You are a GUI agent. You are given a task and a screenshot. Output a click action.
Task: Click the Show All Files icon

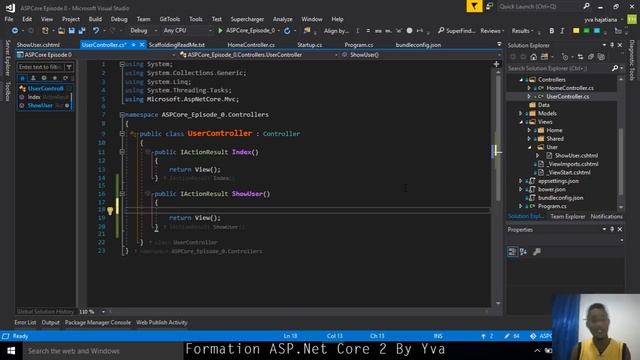click(x=601, y=57)
